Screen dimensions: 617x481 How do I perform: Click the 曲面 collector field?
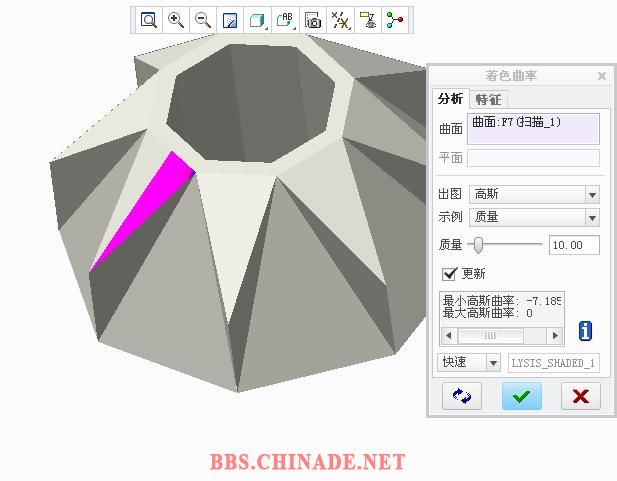pos(533,129)
